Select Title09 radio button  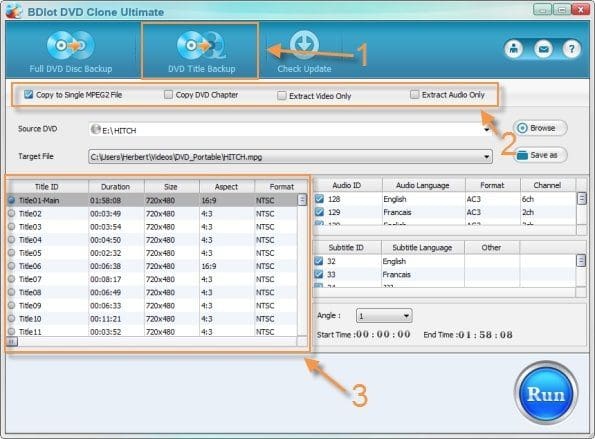point(11,305)
